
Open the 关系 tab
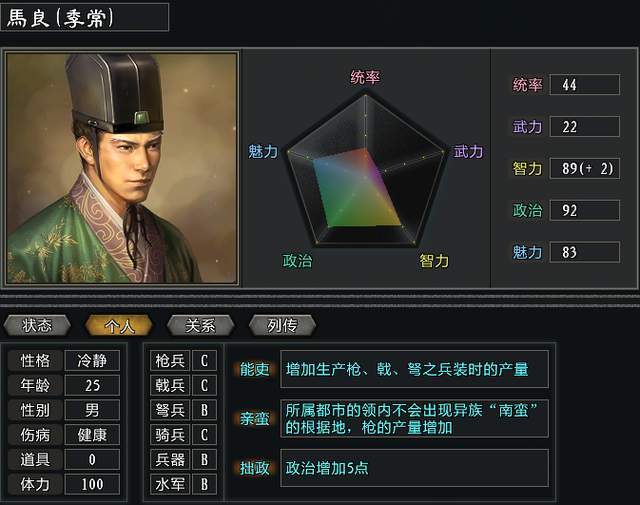201,325
